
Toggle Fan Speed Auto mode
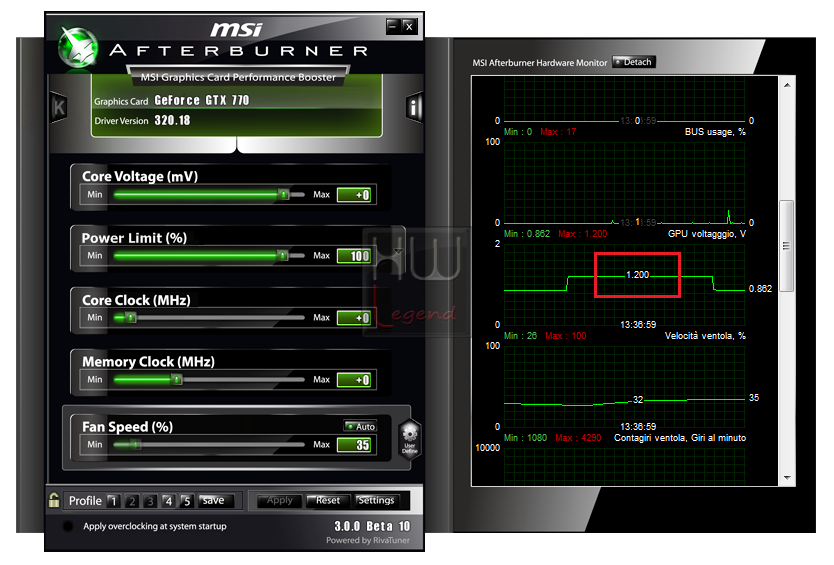pos(360,426)
